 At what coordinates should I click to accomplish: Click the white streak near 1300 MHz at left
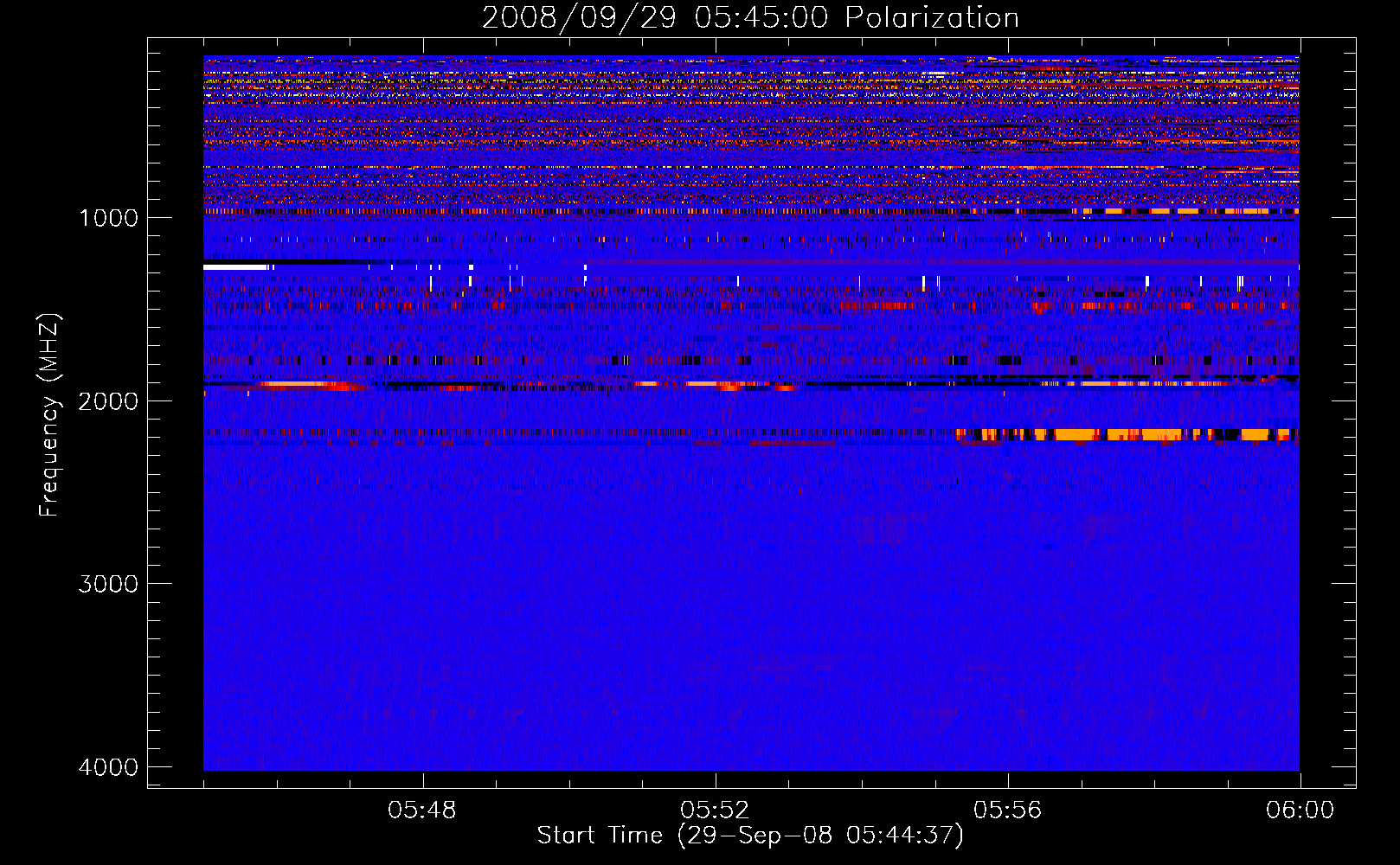235,267
